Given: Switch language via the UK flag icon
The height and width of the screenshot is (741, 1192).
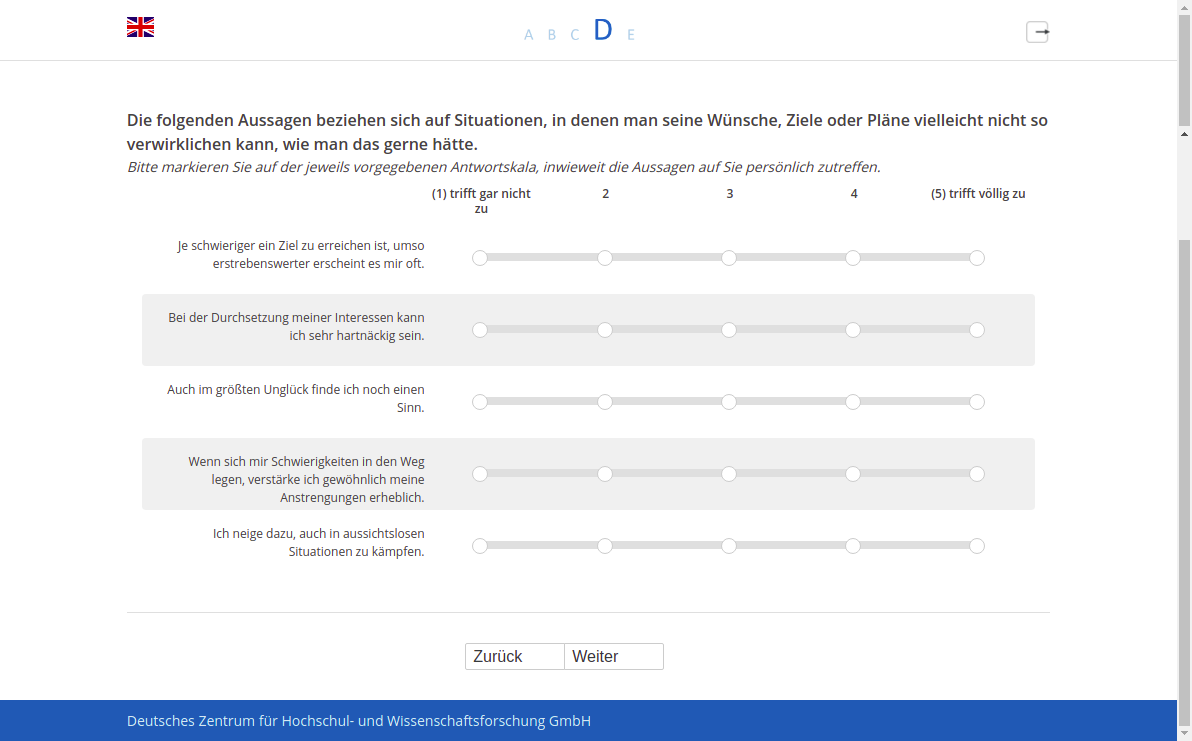Looking at the screenshot, I should [141, 27].
